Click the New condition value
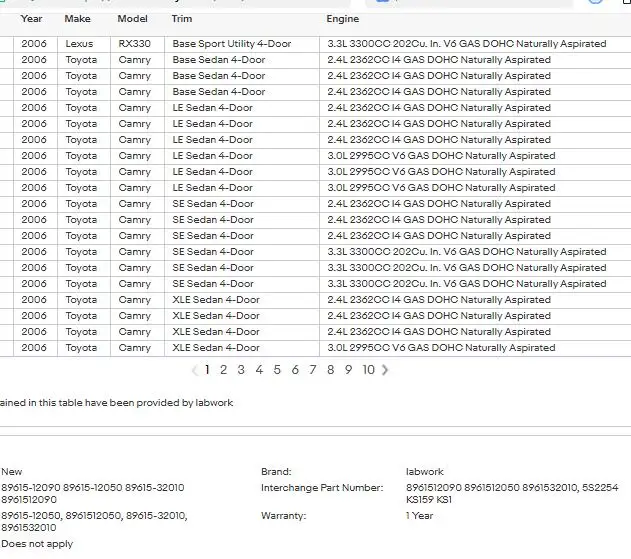631x559 pixels. [x=12, y=472]
